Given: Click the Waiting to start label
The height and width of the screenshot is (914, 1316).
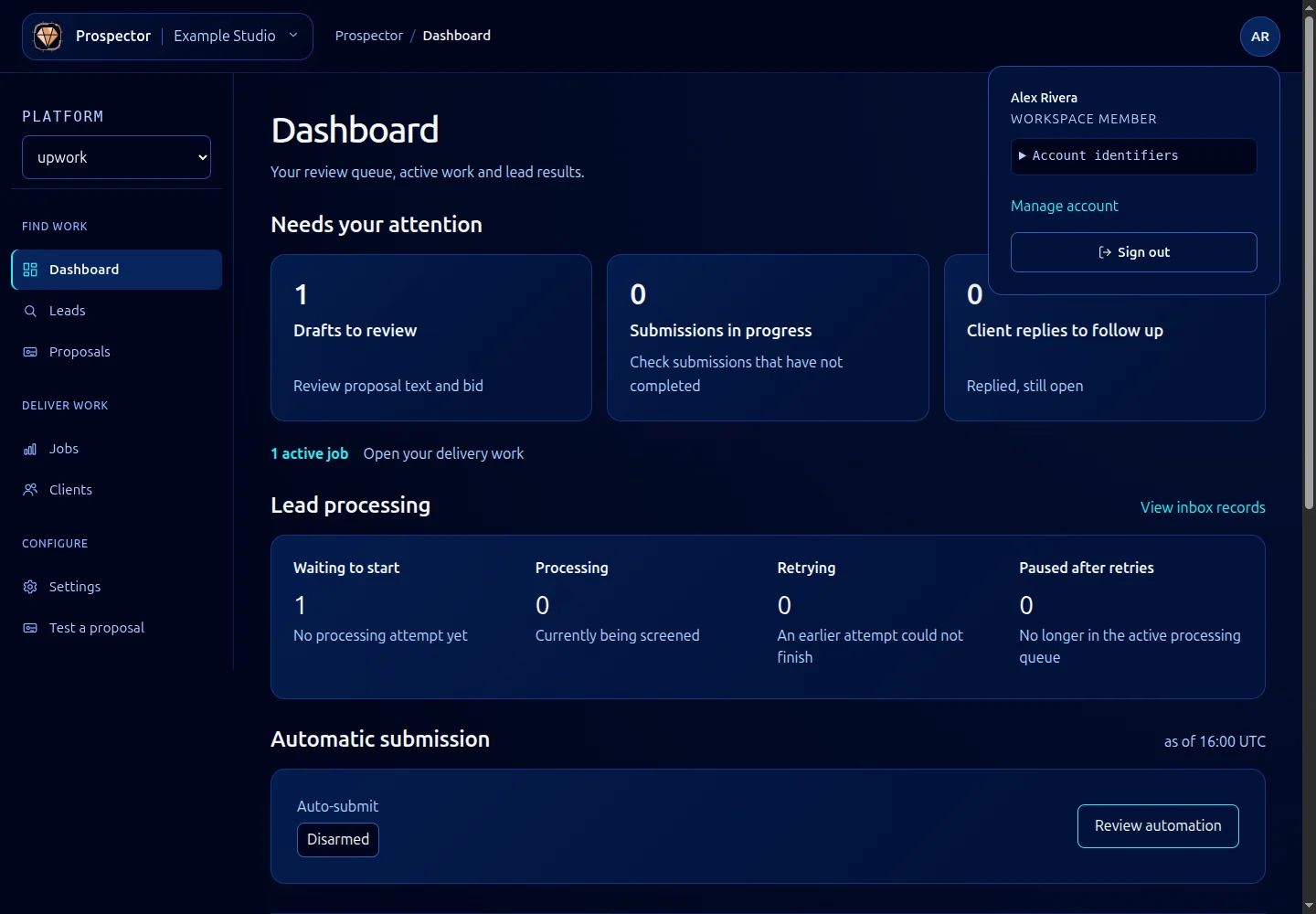Looking at the screenshot, I should [x=346, y=568].
